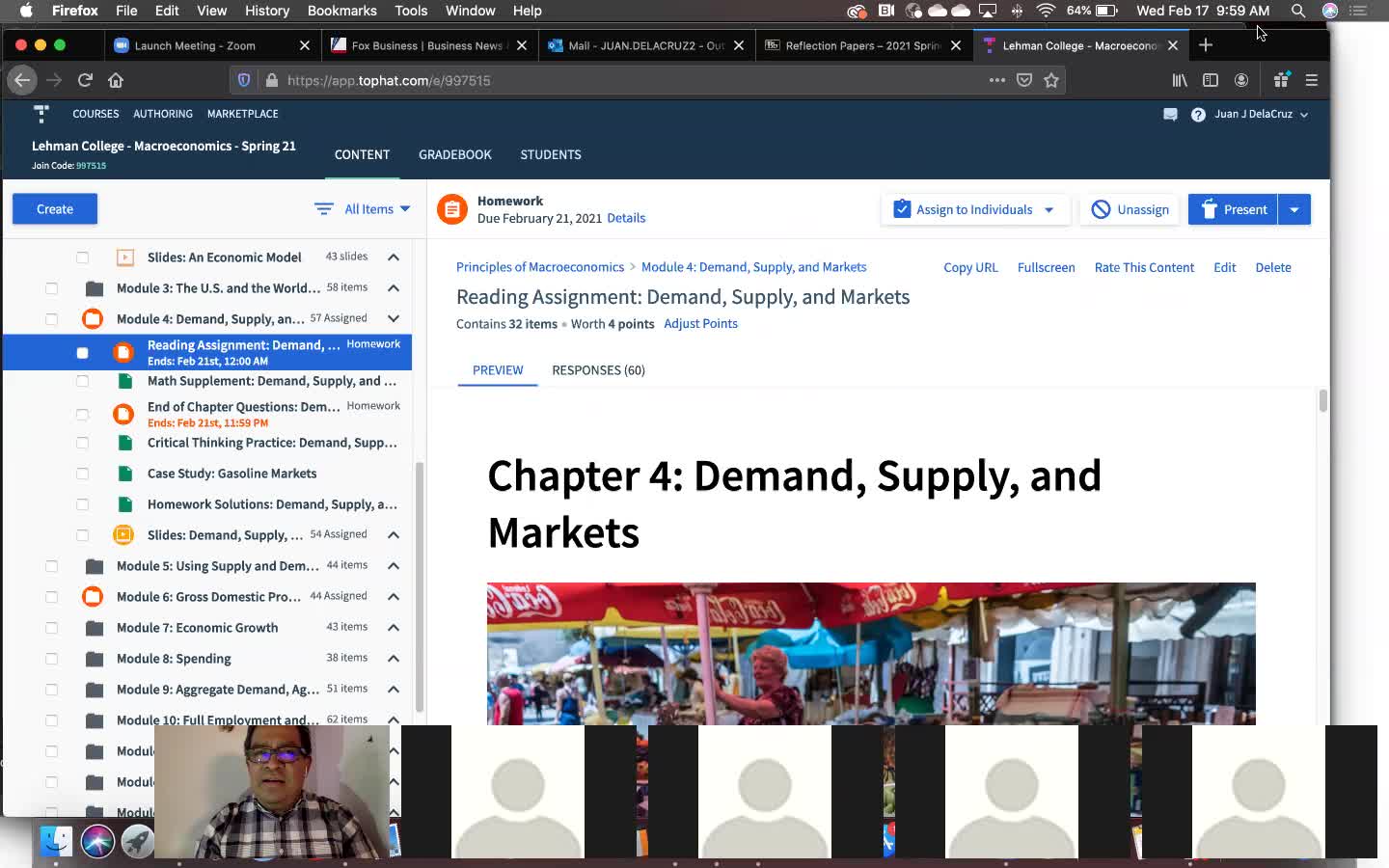Expand the Module 6 chevron

tap(394, 596)
